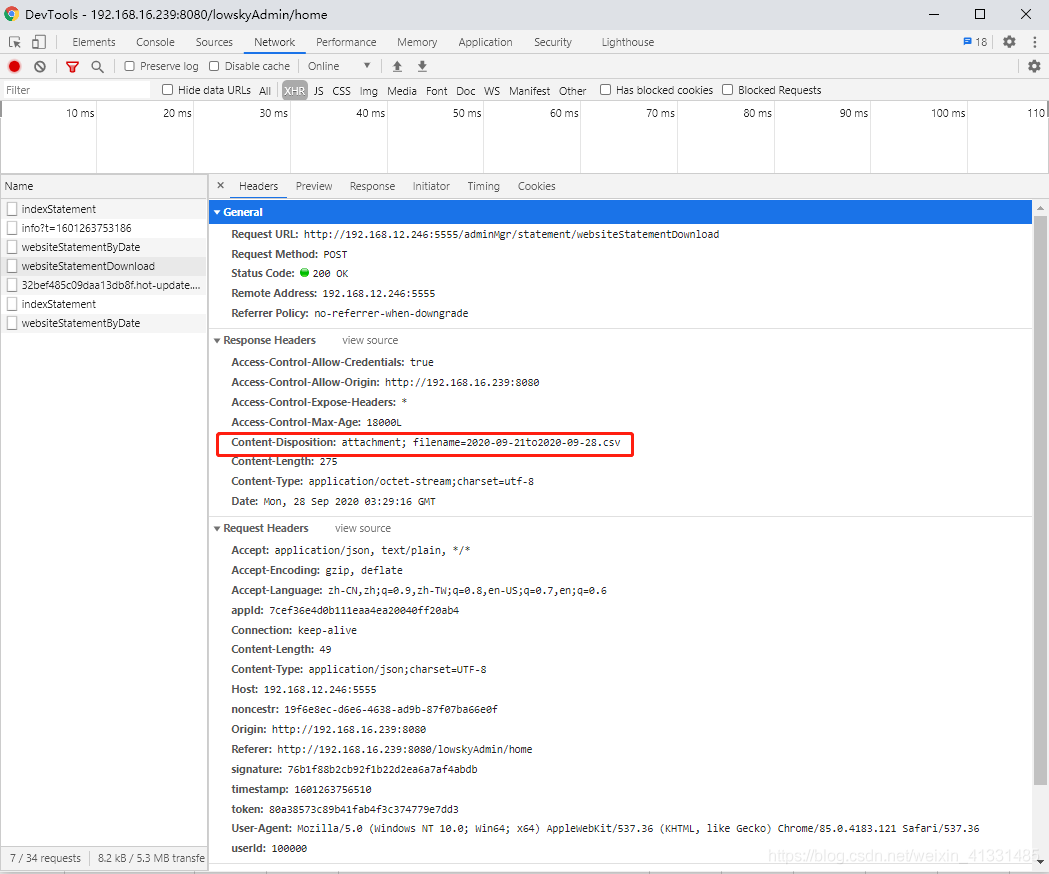Filter by WS resource type

click(x=492, y=90)
